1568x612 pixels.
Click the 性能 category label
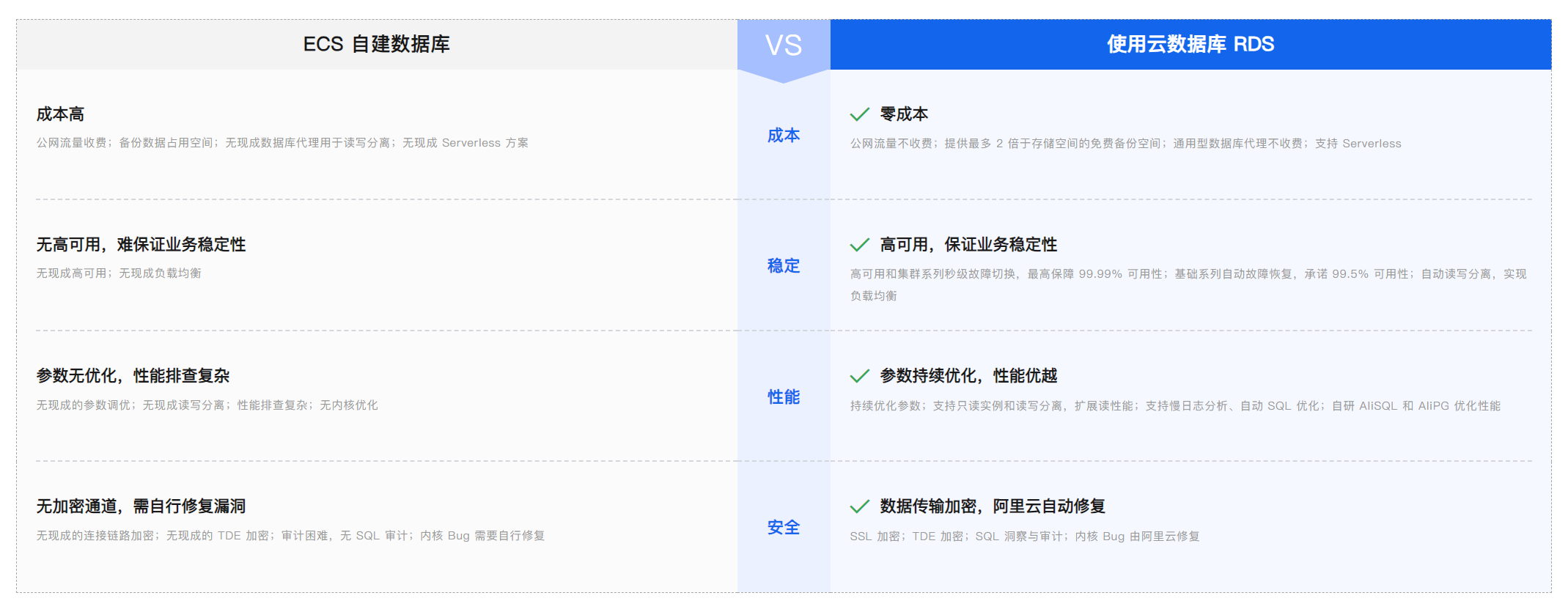point(784,397)
